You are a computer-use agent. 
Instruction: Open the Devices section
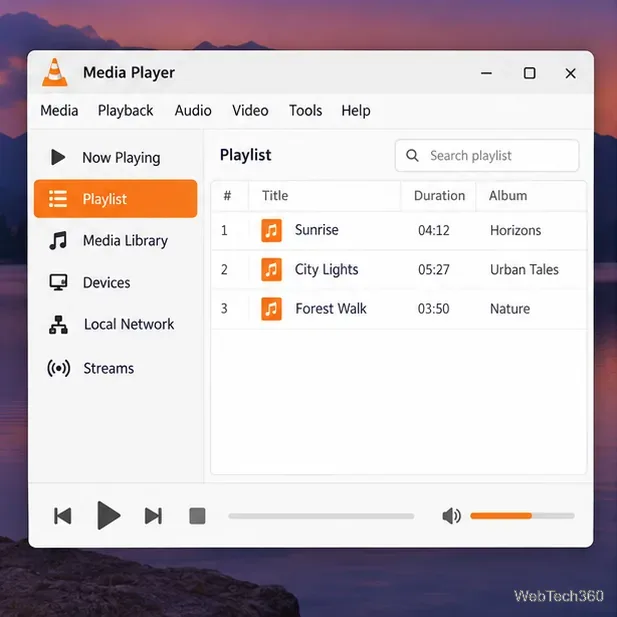(x=106, y=283)
